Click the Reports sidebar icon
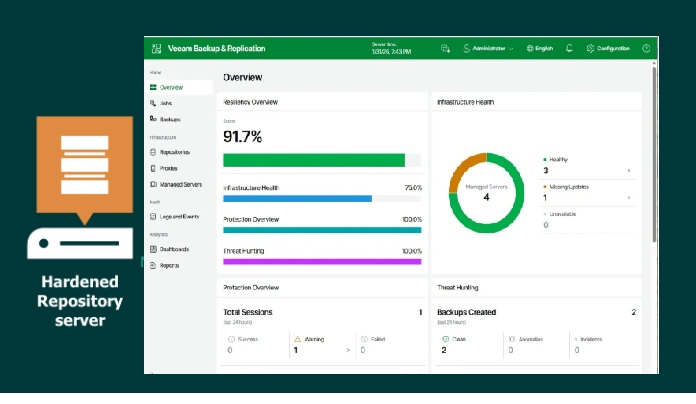This screenshot has height=404, width=696. 152,265
